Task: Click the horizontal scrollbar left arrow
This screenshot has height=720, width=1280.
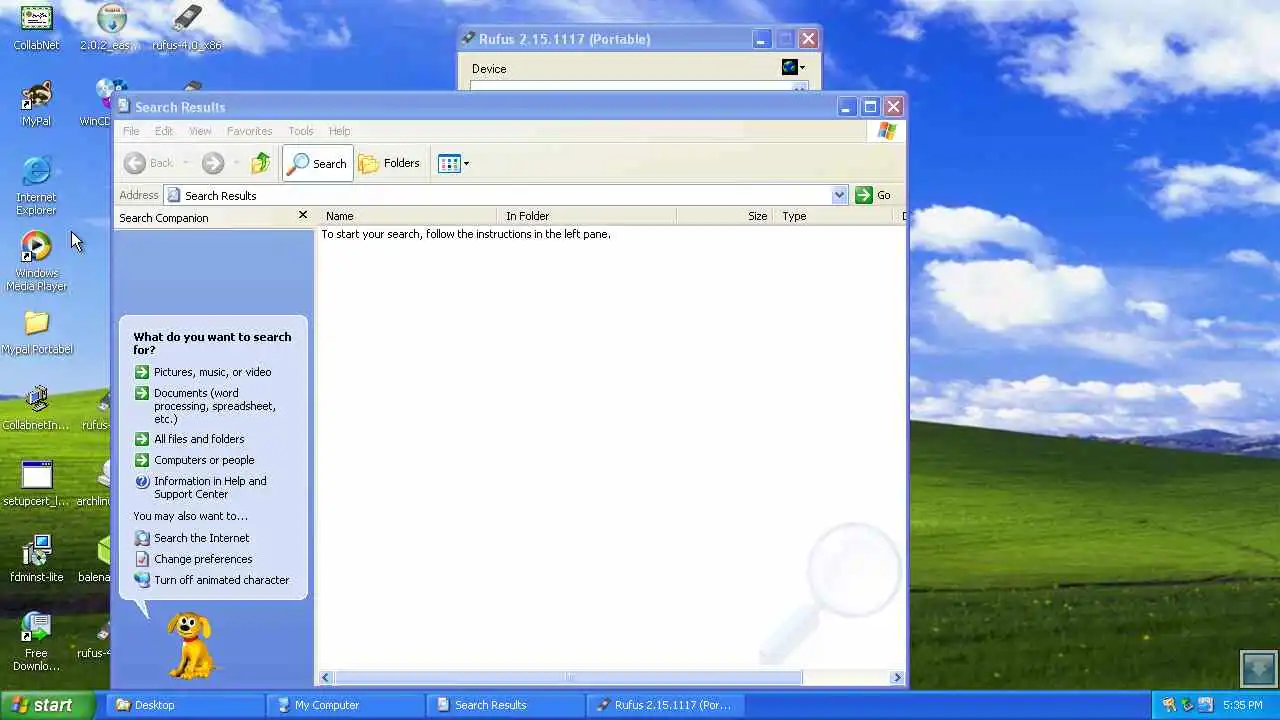Action: pos(325,678)
